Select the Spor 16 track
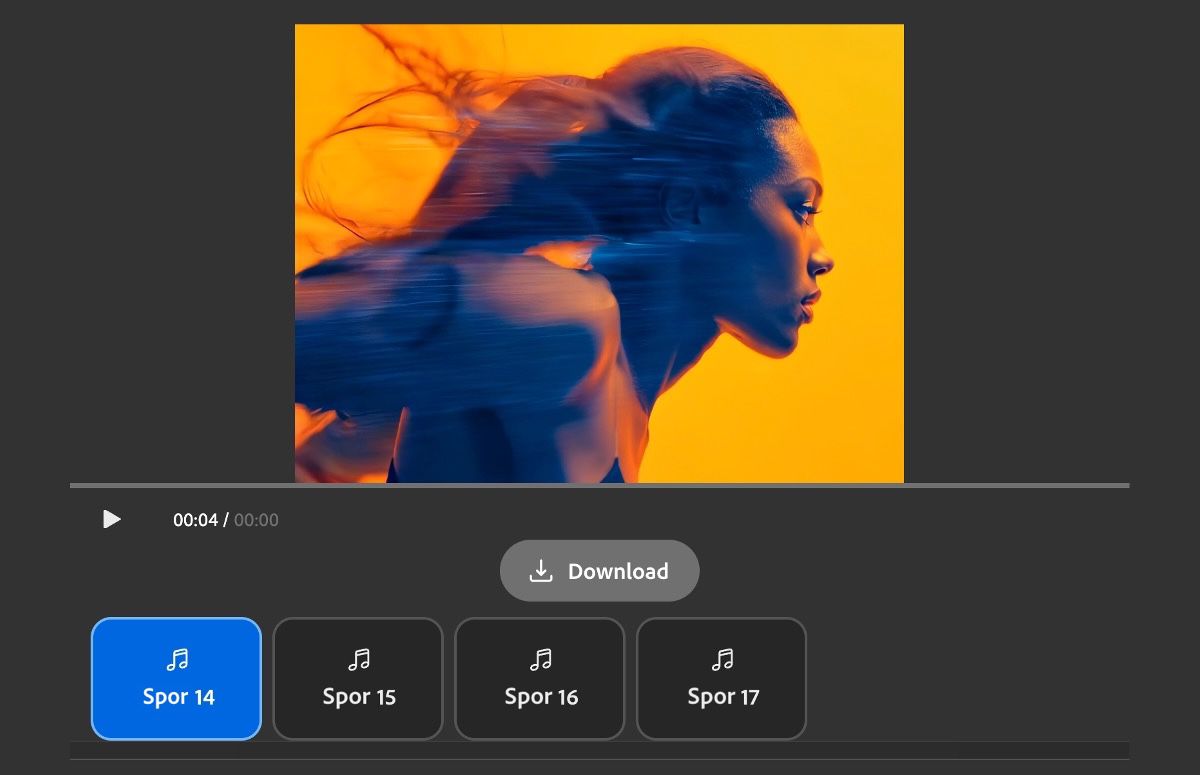Viewport: 1200px width, 775px height. pos(540,678)
